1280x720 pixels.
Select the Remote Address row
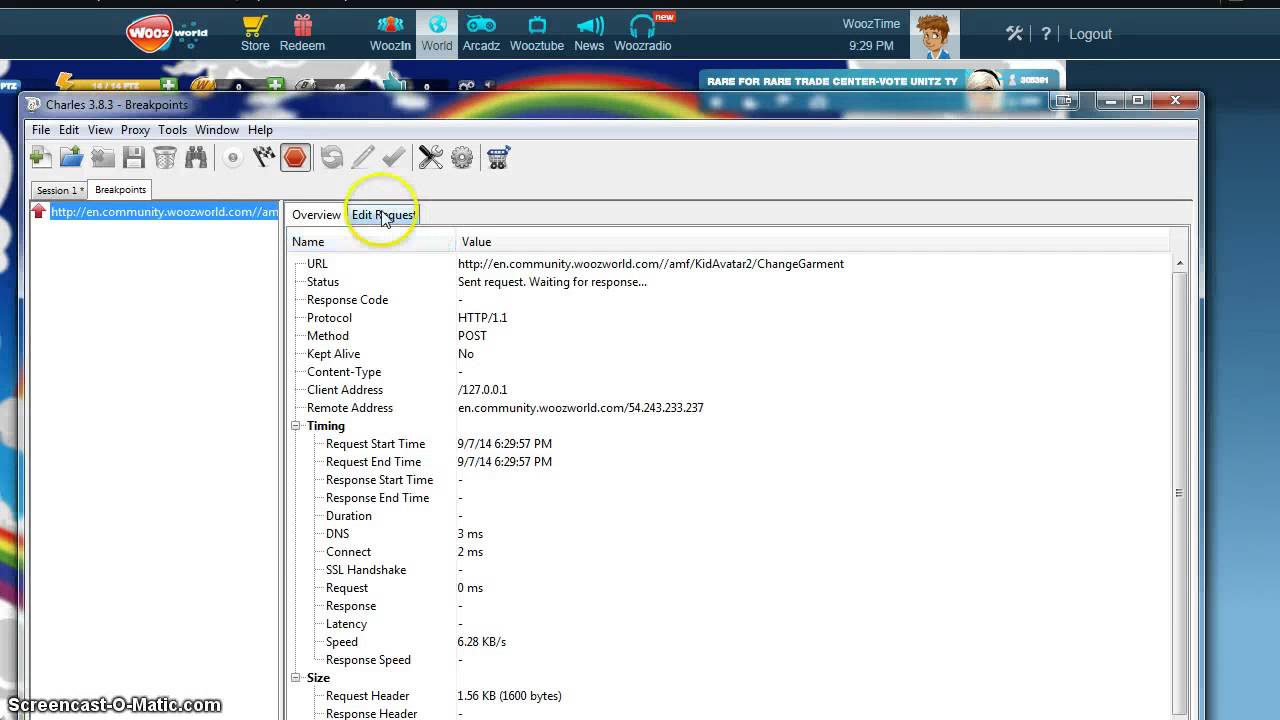730,408
